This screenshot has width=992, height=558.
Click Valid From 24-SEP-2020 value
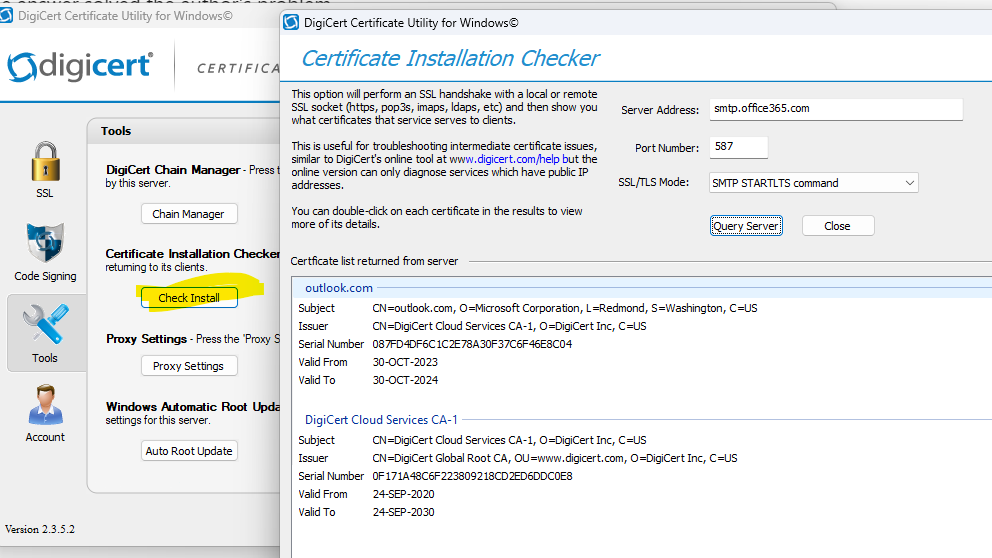pos(403,494)
